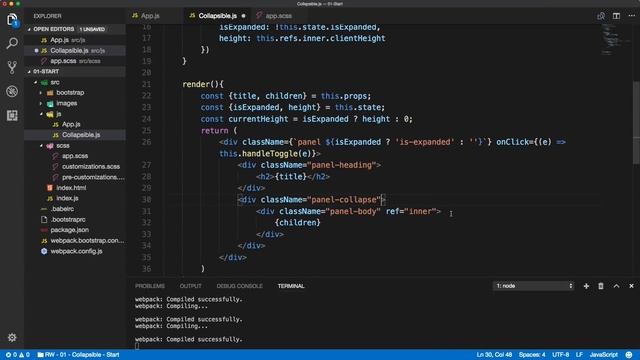Open the Source Control view icon
Image resolution: width=640 pixels, height=360 pixels.
pyautogui.click(x=12, y=67)
